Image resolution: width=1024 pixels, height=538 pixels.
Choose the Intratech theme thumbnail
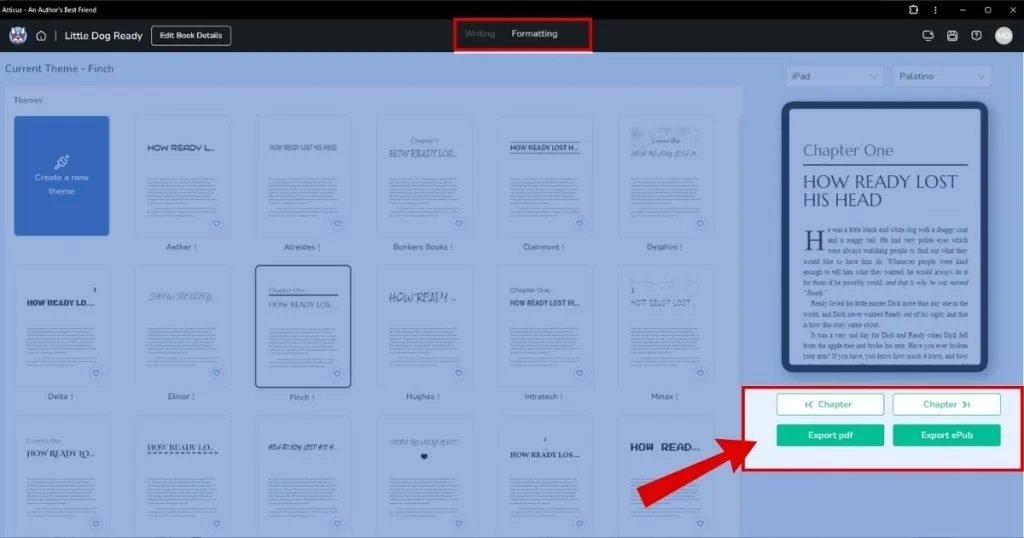coord(545,326)
